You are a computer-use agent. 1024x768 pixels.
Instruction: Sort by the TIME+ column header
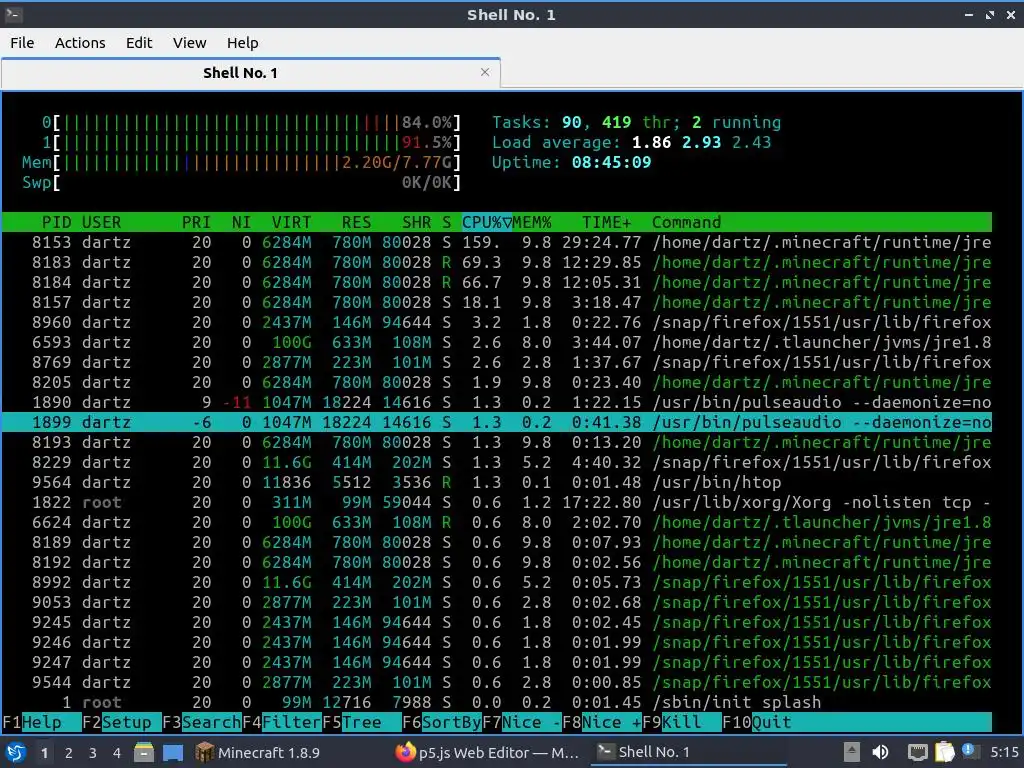tap(607, 222)
